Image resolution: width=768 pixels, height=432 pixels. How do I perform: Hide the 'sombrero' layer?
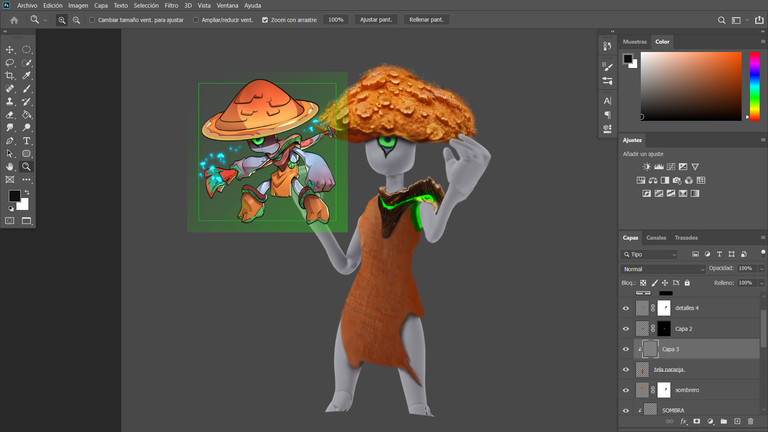pos(625,390)
